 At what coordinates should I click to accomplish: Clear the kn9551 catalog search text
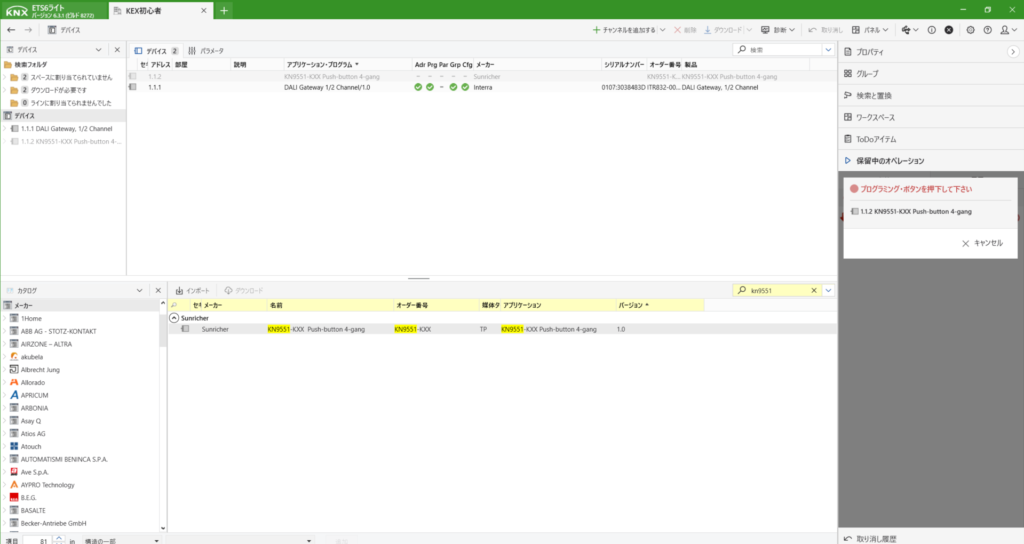814,290
